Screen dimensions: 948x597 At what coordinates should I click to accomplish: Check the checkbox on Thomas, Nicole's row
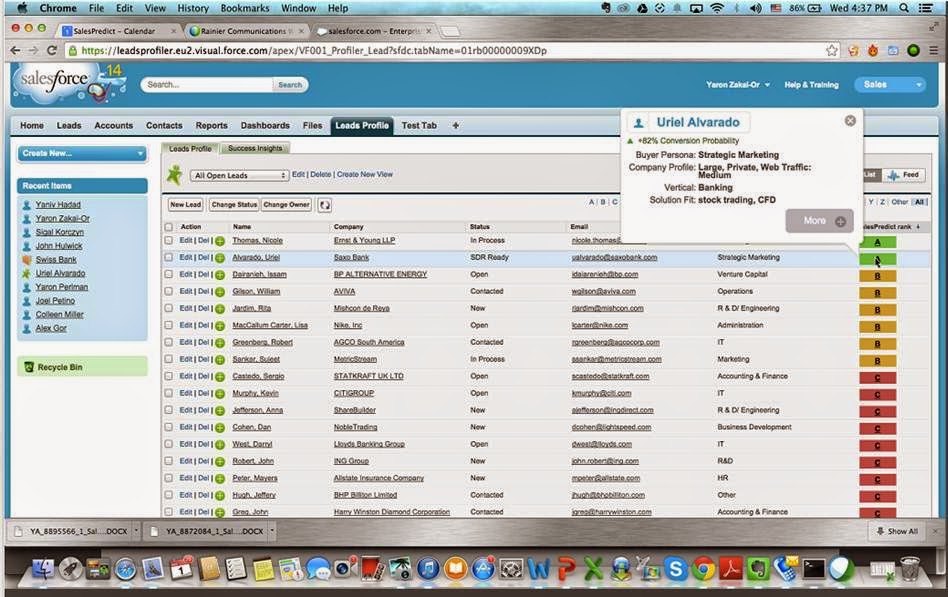tap(168, 241)
